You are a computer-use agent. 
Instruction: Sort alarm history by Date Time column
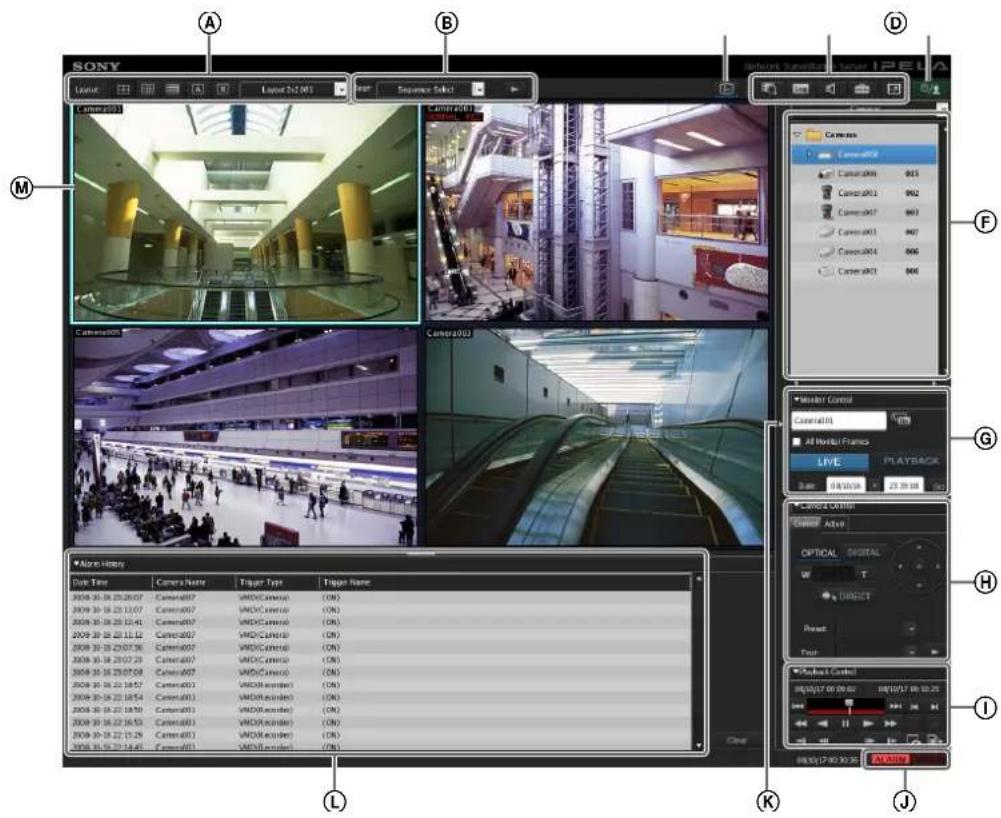point(110,582)
